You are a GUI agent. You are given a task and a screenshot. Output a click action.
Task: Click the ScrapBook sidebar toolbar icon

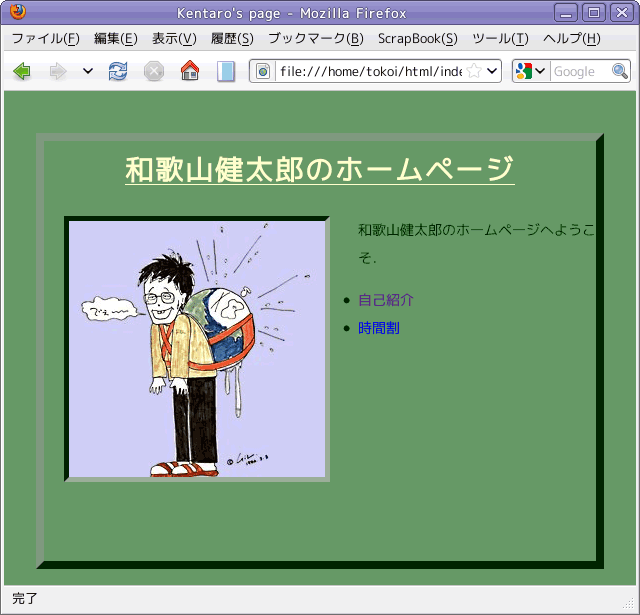point(226,71)
